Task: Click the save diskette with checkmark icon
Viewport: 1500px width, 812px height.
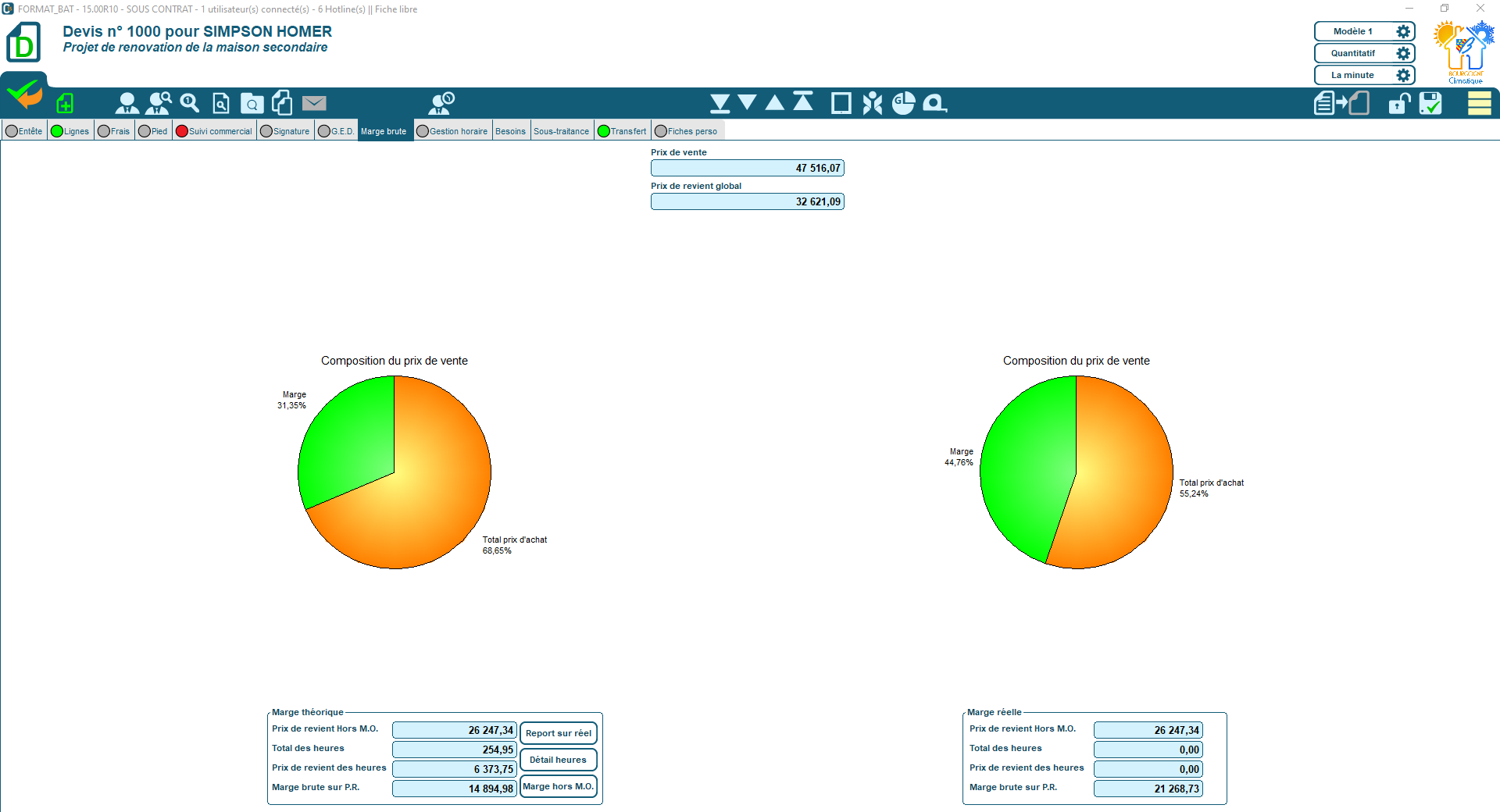Action: 1430,103
